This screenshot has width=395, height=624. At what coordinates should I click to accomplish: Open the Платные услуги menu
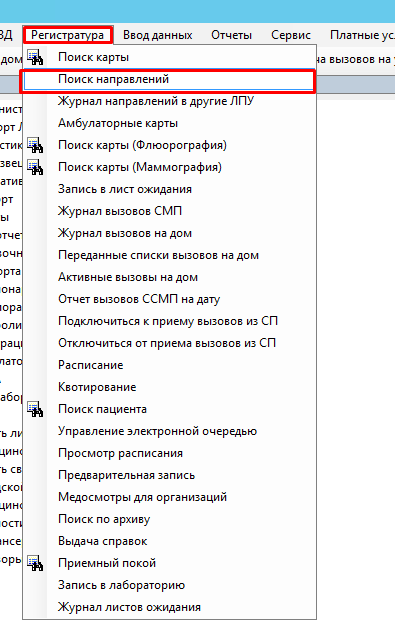(362, 35)
